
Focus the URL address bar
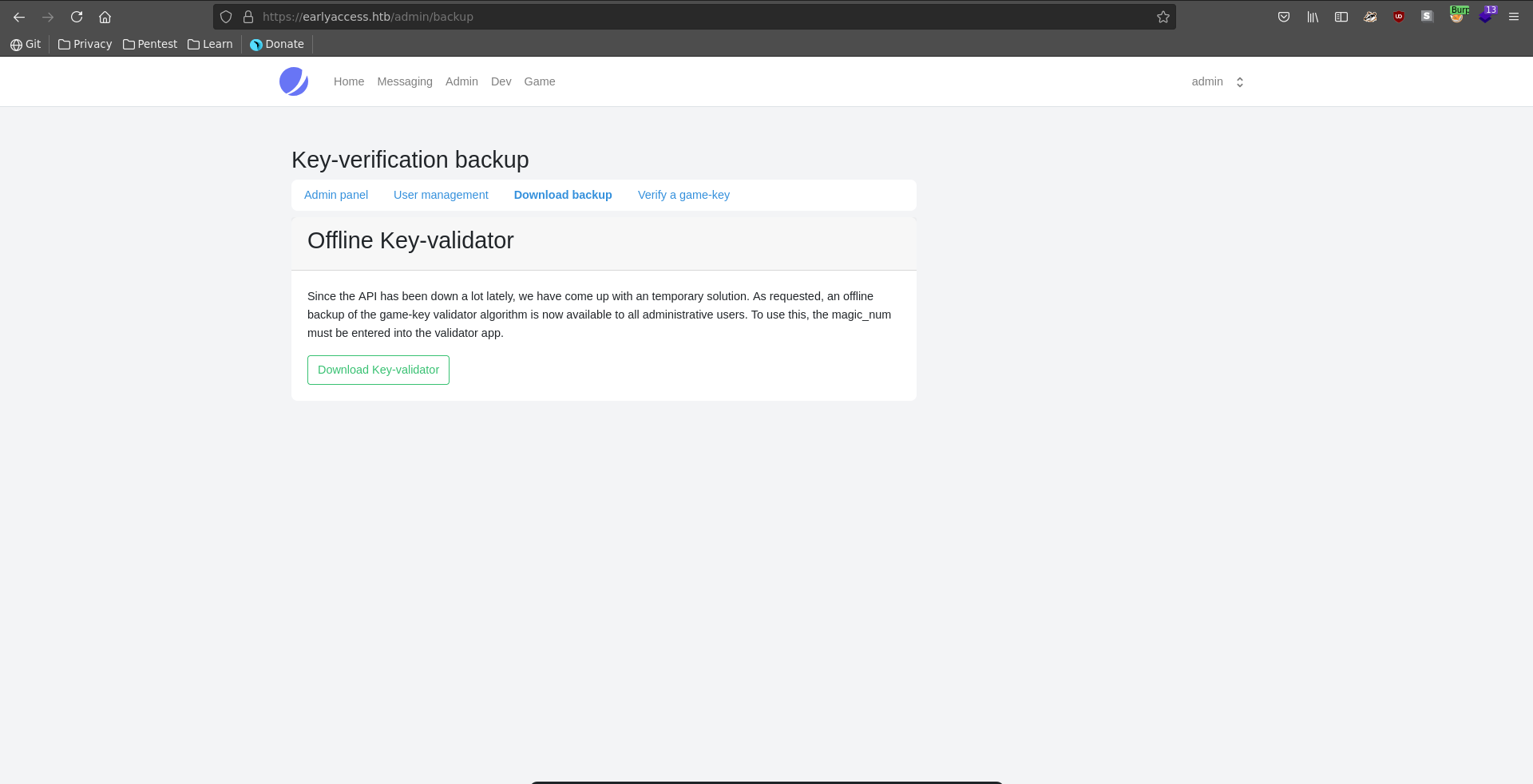click(x=703, y=17)
